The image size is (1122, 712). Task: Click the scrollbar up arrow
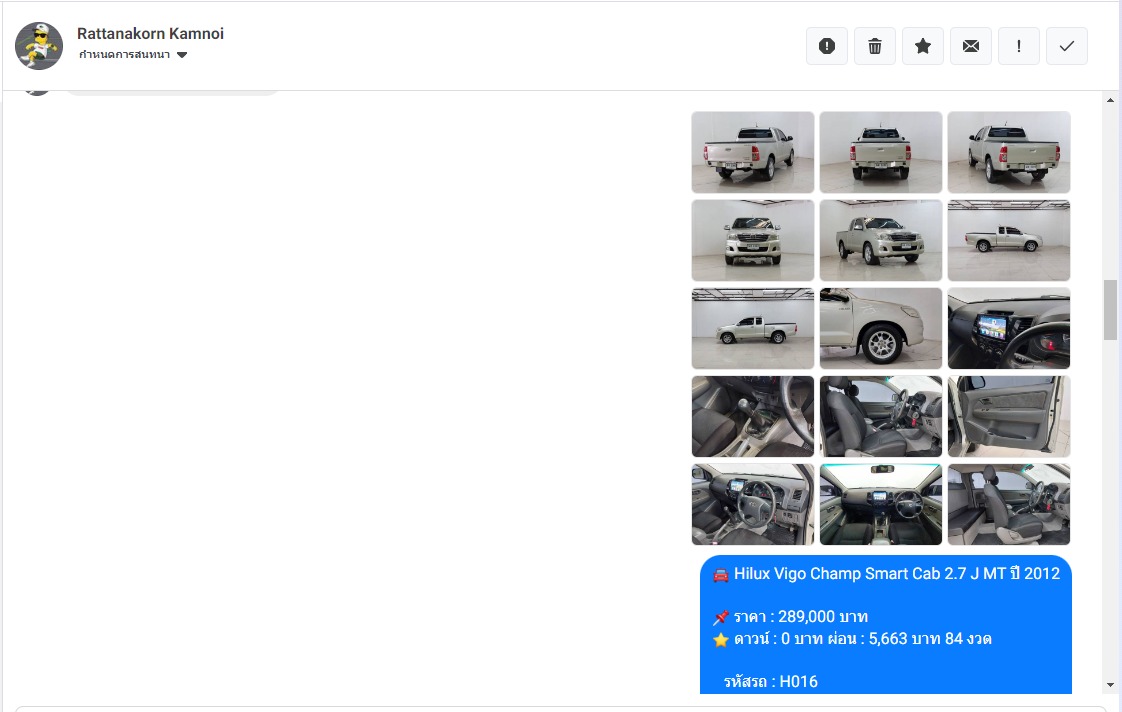pos(1110,100)
